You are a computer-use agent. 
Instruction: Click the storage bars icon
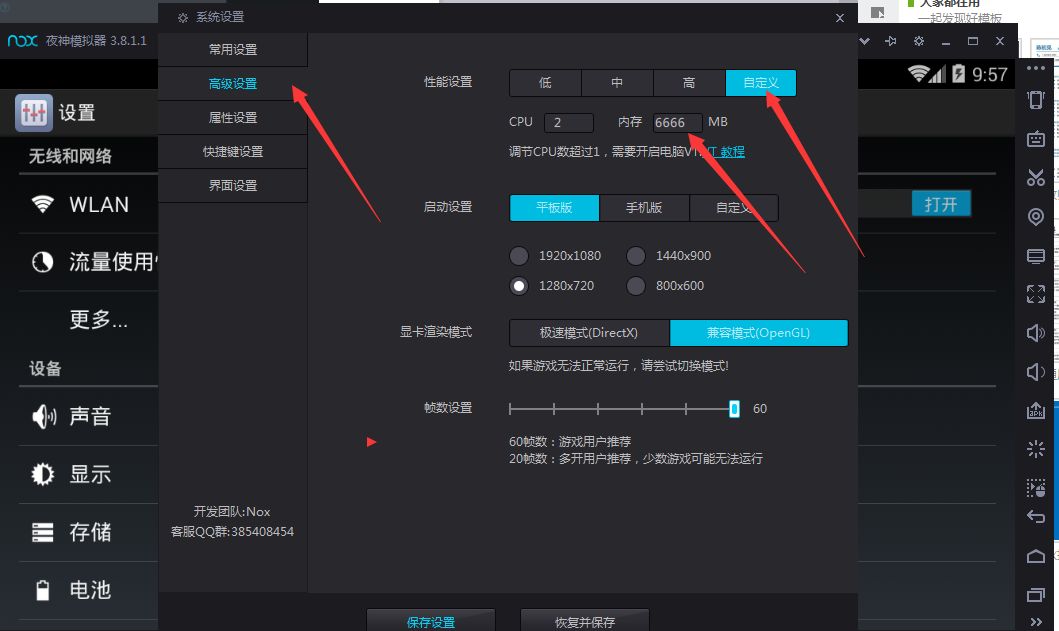click(43, 532)
